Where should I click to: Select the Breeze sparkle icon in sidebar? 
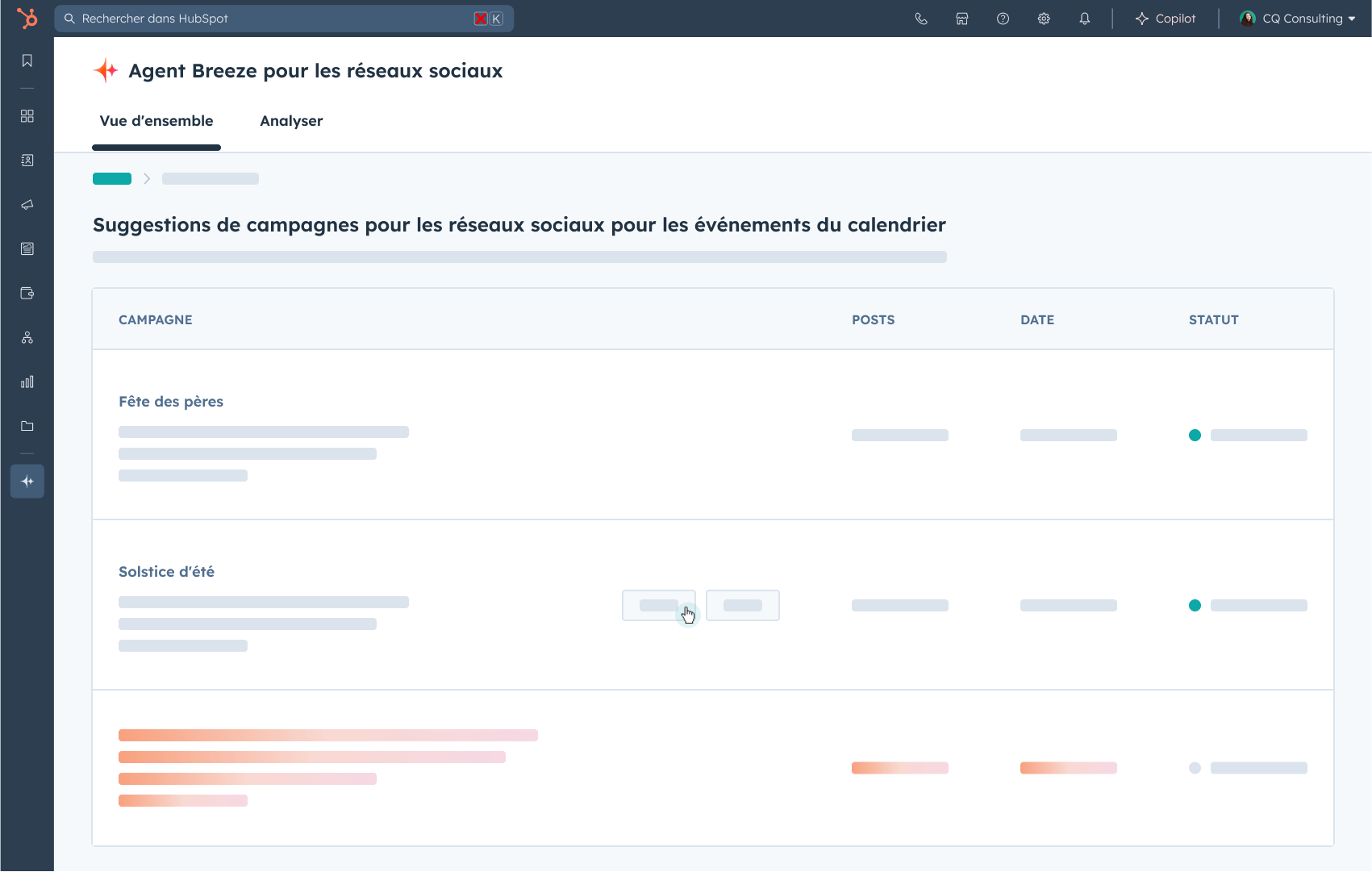pyautogui.click(x=27, y=482)
